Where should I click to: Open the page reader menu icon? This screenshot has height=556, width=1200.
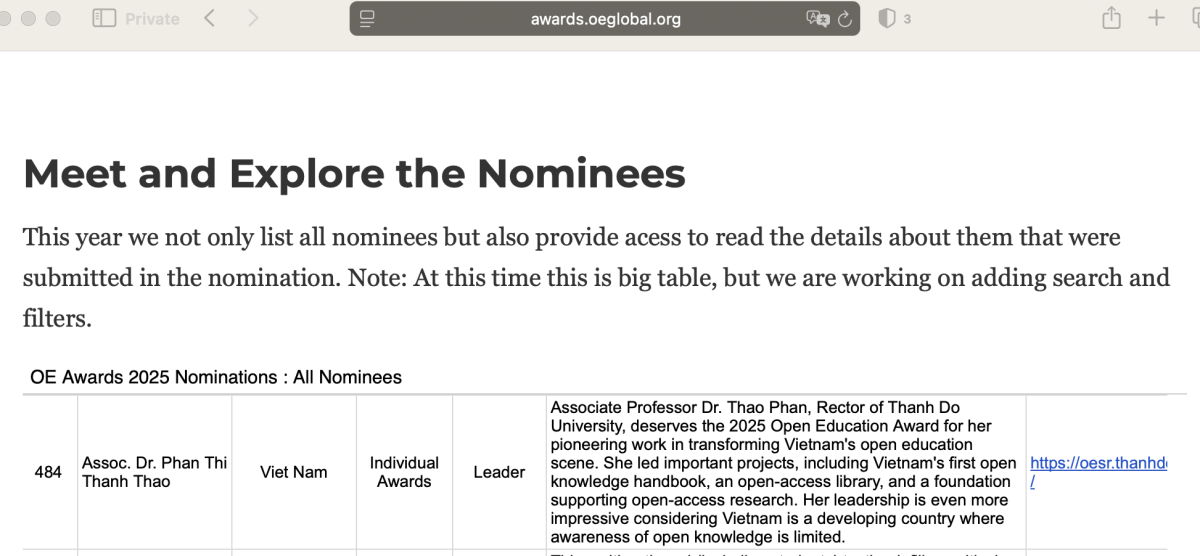367,19
